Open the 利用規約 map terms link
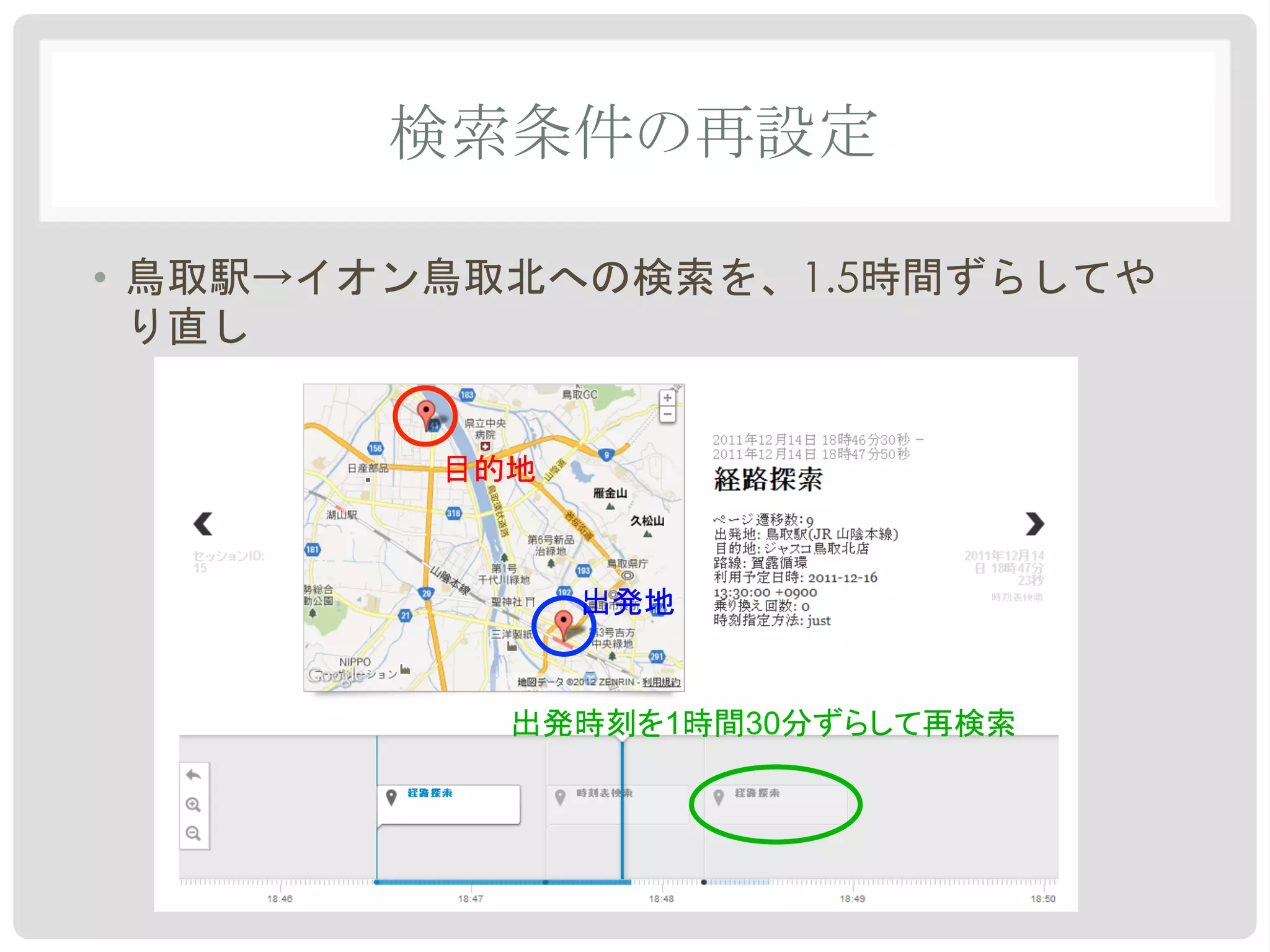1270x952 pixels. pos(661,682)
